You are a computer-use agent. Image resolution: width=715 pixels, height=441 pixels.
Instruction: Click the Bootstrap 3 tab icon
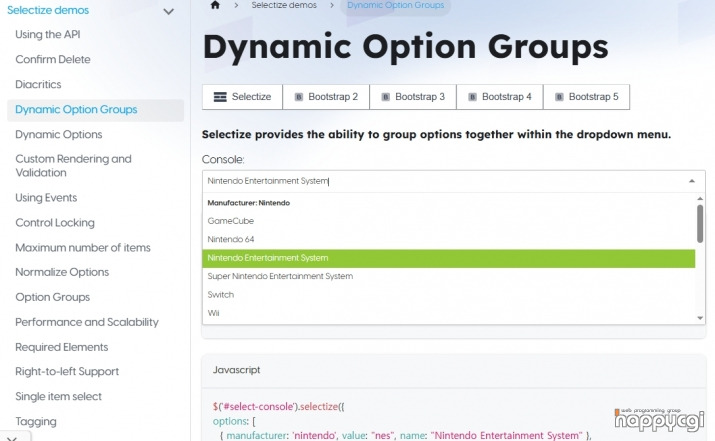click(x=385, y=97)
